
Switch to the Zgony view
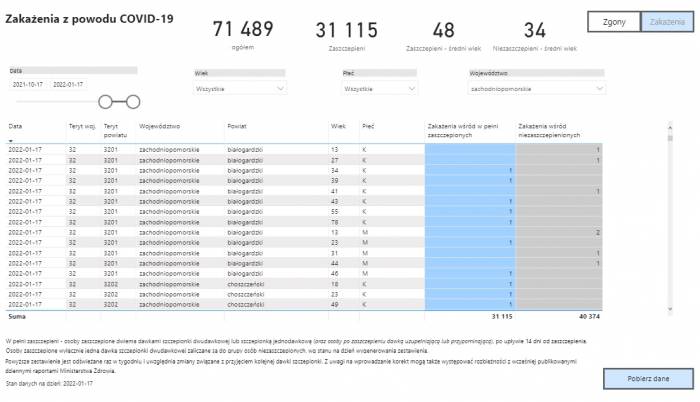tap(613, 22)
